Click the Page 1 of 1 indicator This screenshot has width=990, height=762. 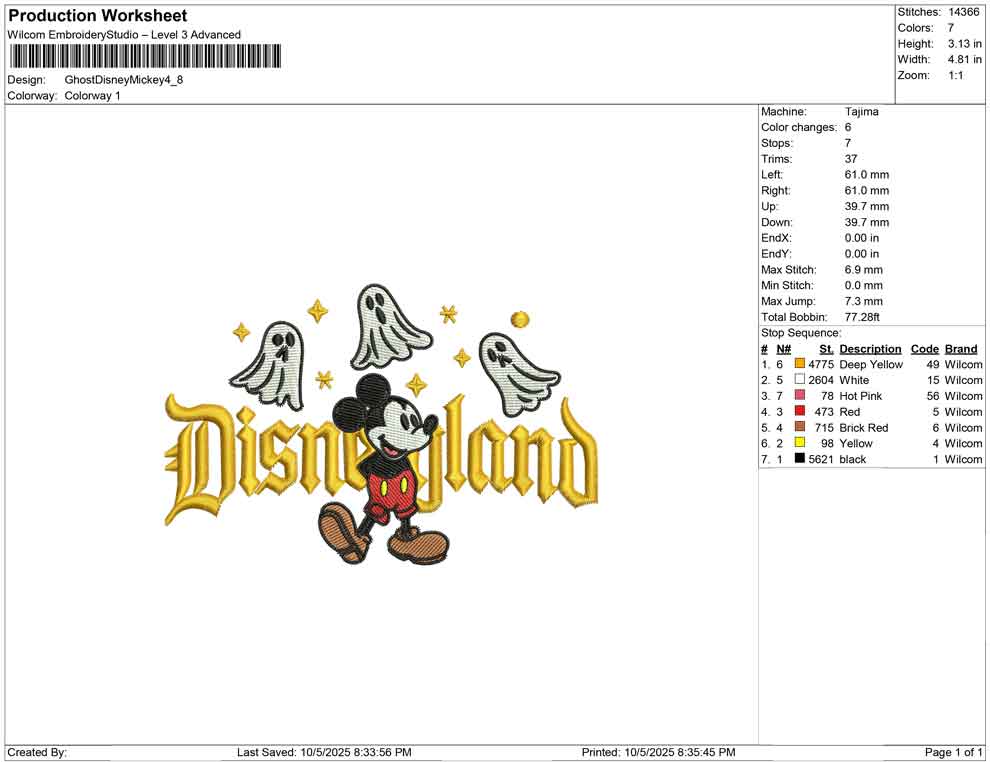pyautogui.click(x=953, y=752)
